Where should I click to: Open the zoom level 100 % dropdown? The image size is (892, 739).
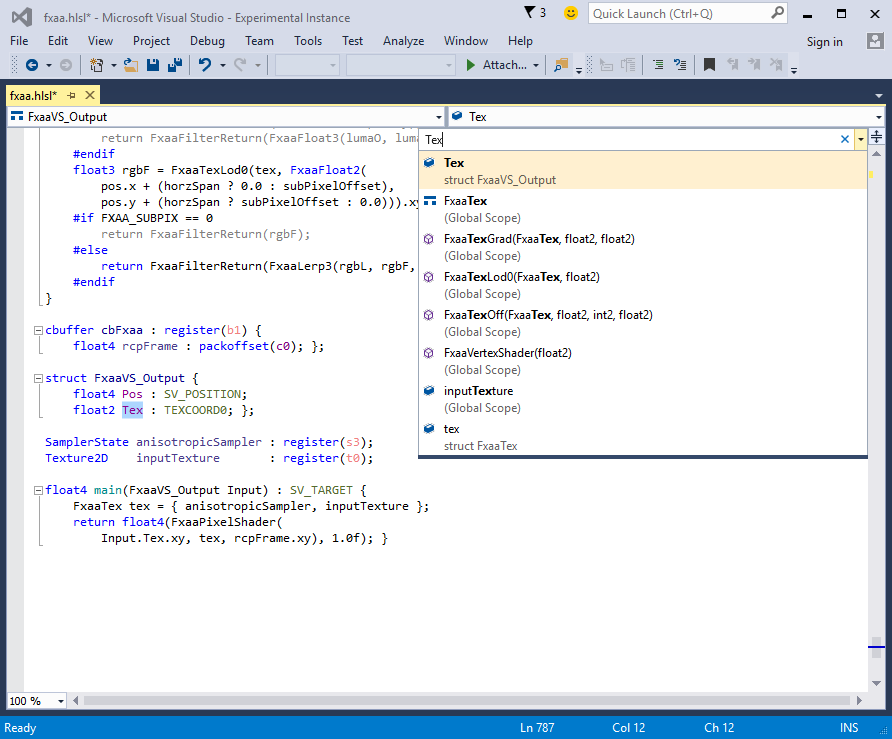(x=60, y=701)
